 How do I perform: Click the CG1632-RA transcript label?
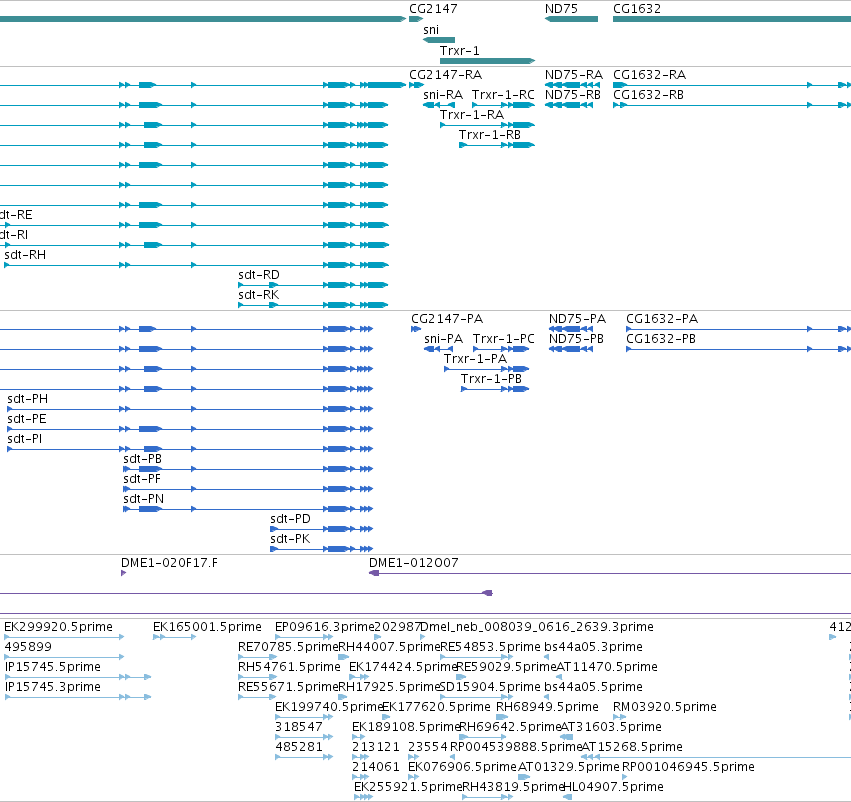click(x=650, y=74)
